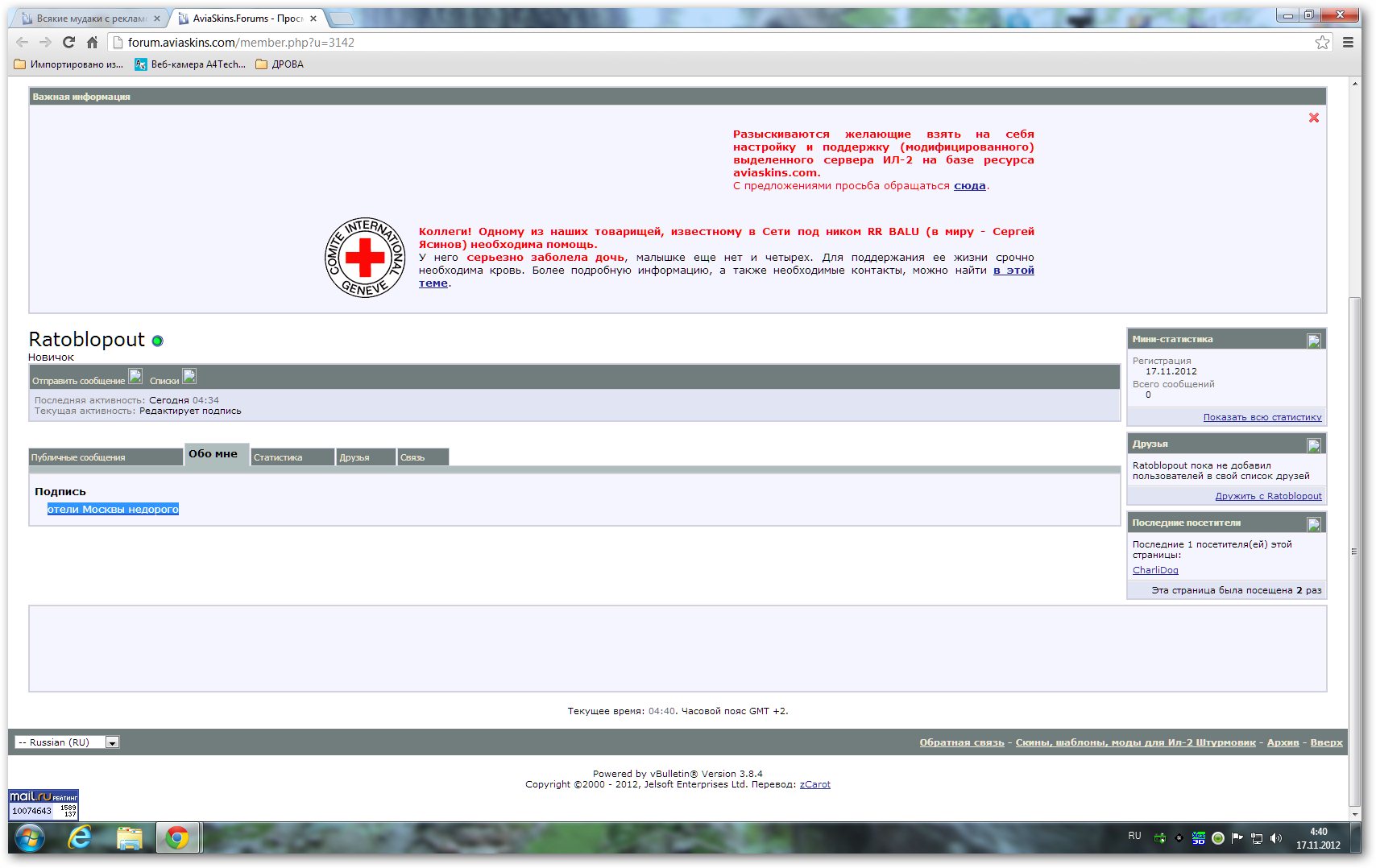Click the page vertical scrollbar thumb
Image resolution: width=1376 pixels, height=868 pixels.
coord(1354,552)
